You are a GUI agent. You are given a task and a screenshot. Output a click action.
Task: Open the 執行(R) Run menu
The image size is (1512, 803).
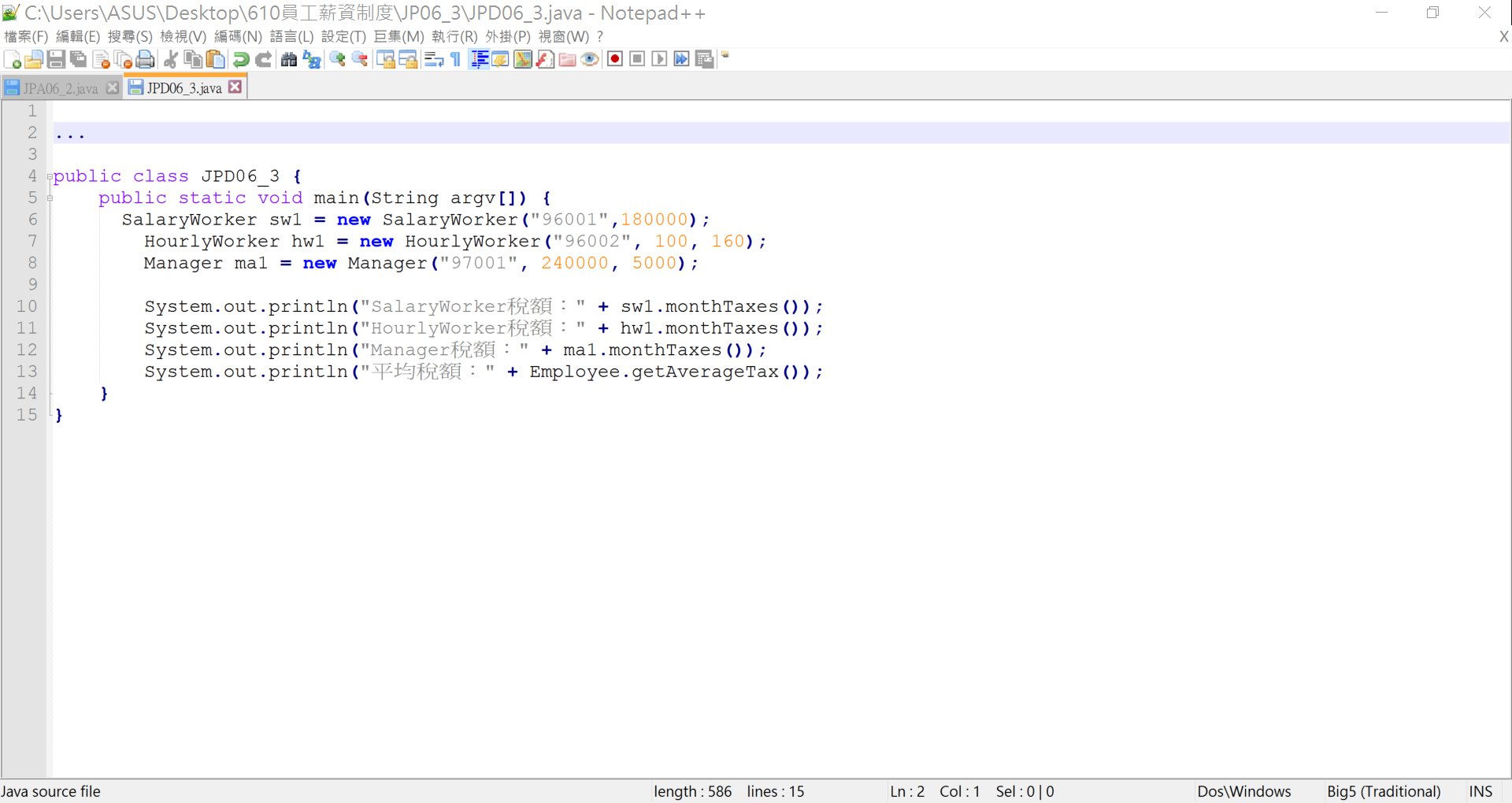coord(454,37)
